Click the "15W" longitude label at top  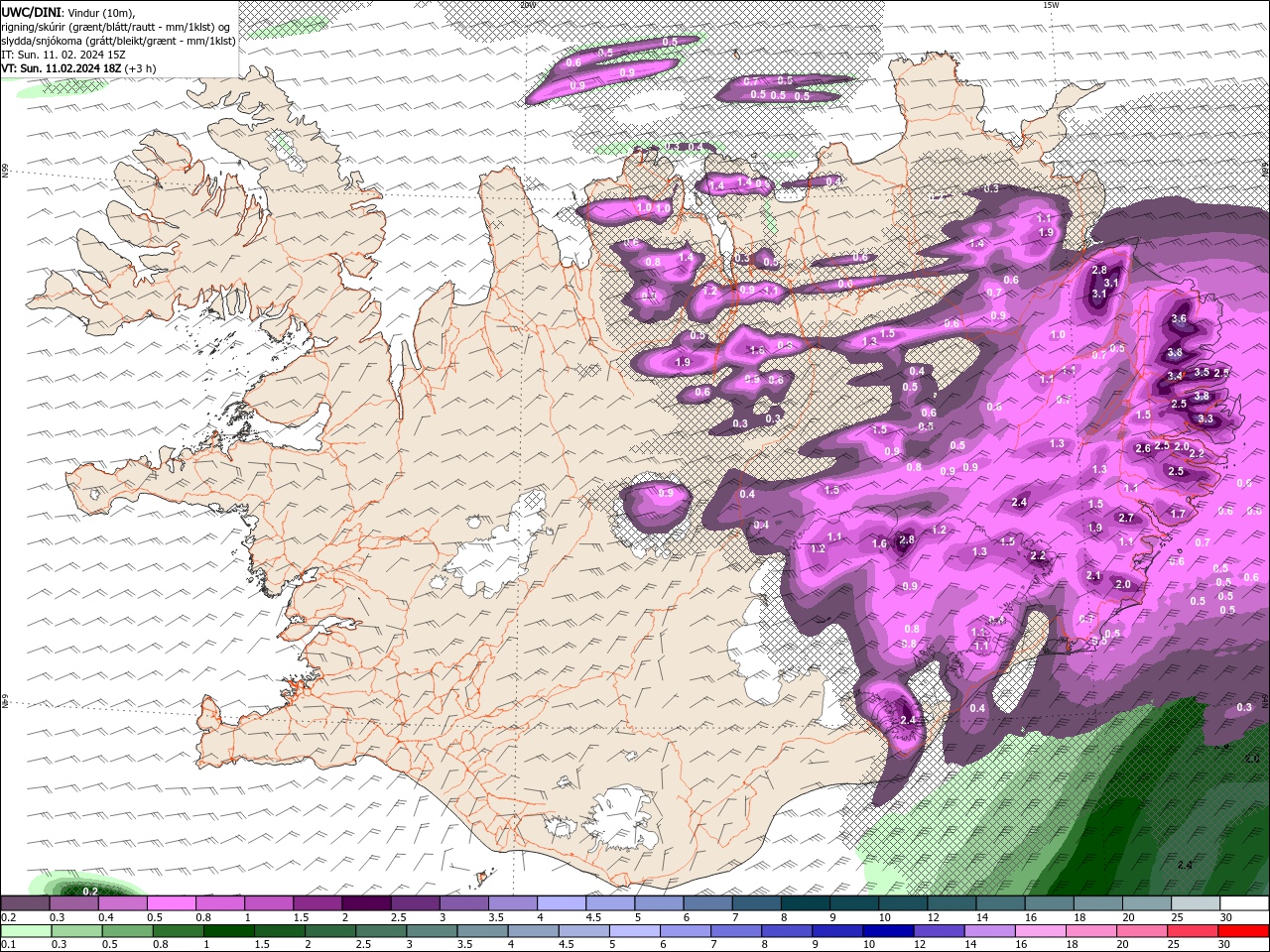click(x=1051, y=5)
